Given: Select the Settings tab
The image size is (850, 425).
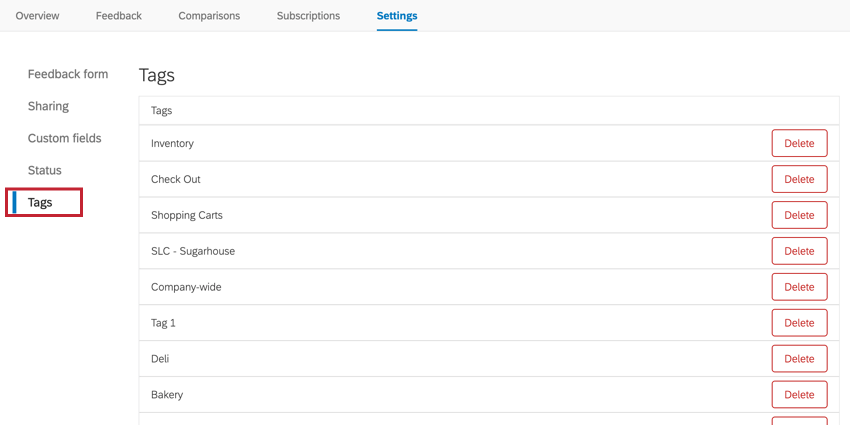Looking at the screenshot, I should click(x=397, y=16).
